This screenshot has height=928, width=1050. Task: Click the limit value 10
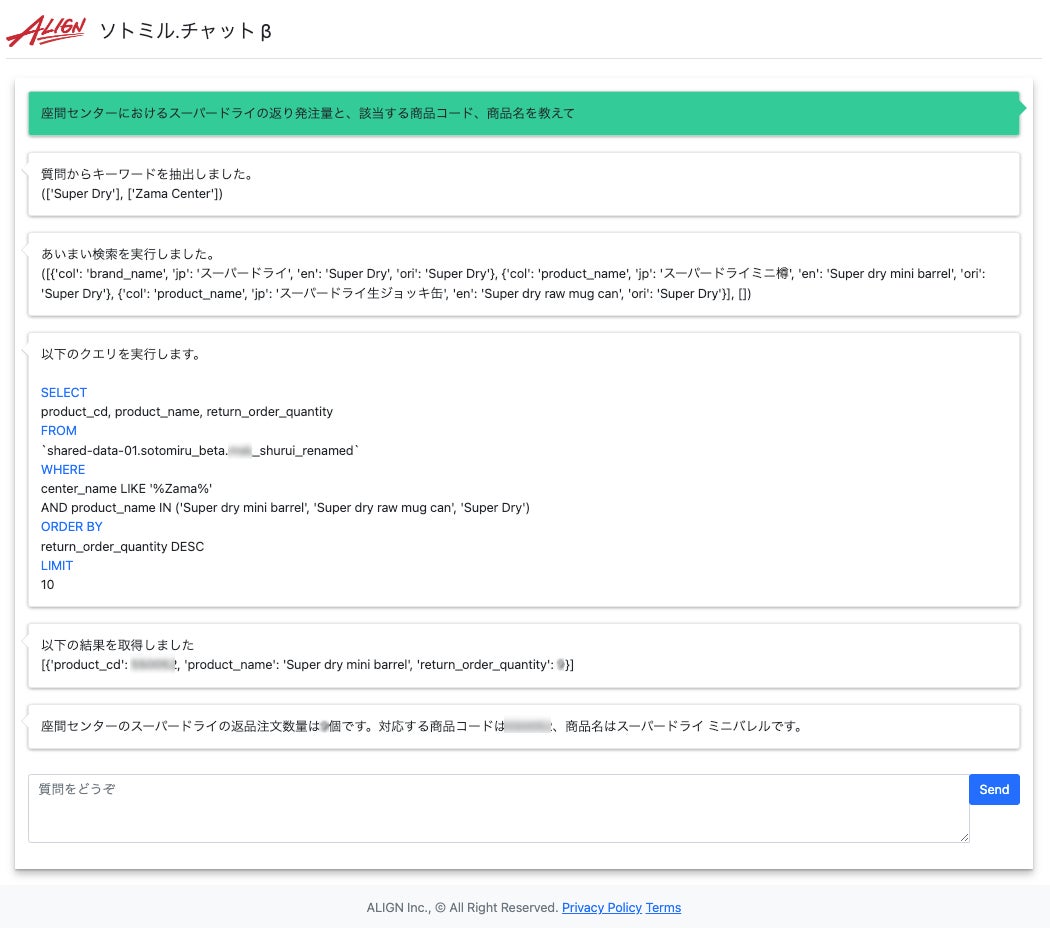tap(48, 585)
